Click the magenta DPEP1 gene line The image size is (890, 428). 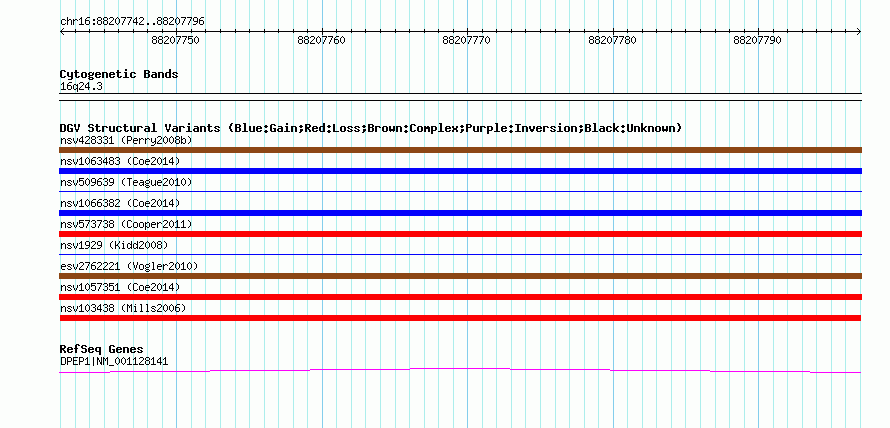[460, 371]
